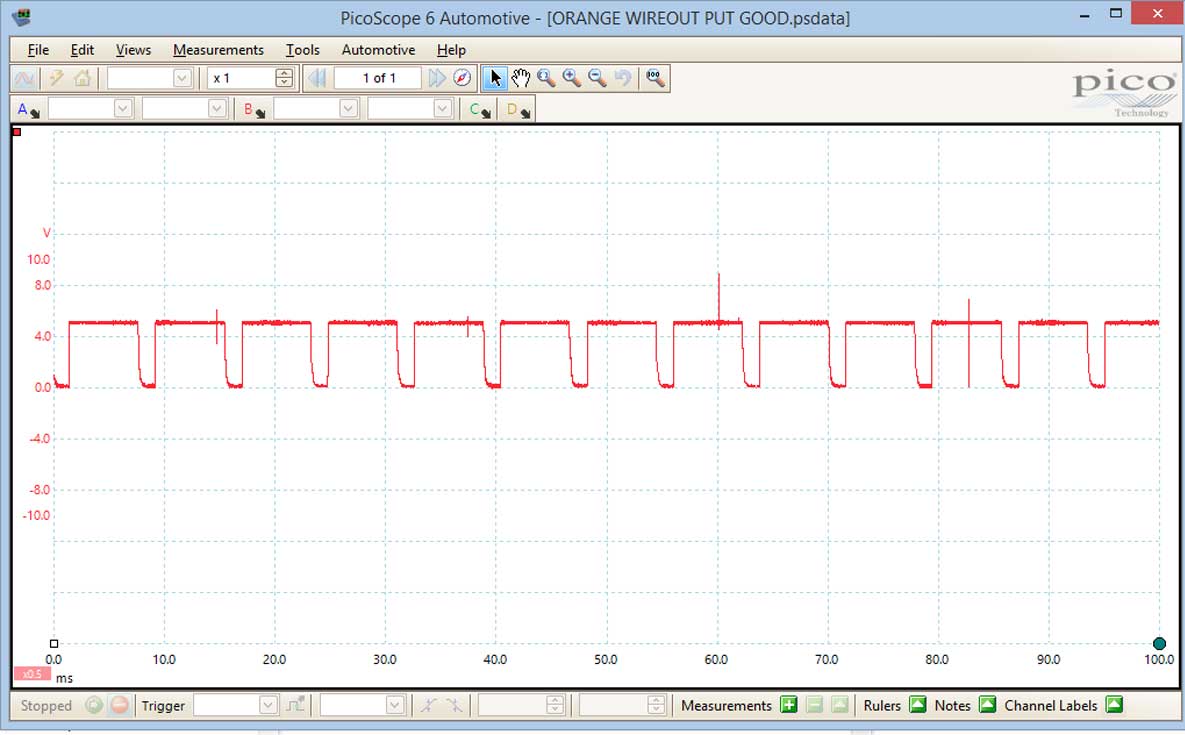
Task: Open the Buffer Navigator compass icon
Action: (x=462, y=78)
